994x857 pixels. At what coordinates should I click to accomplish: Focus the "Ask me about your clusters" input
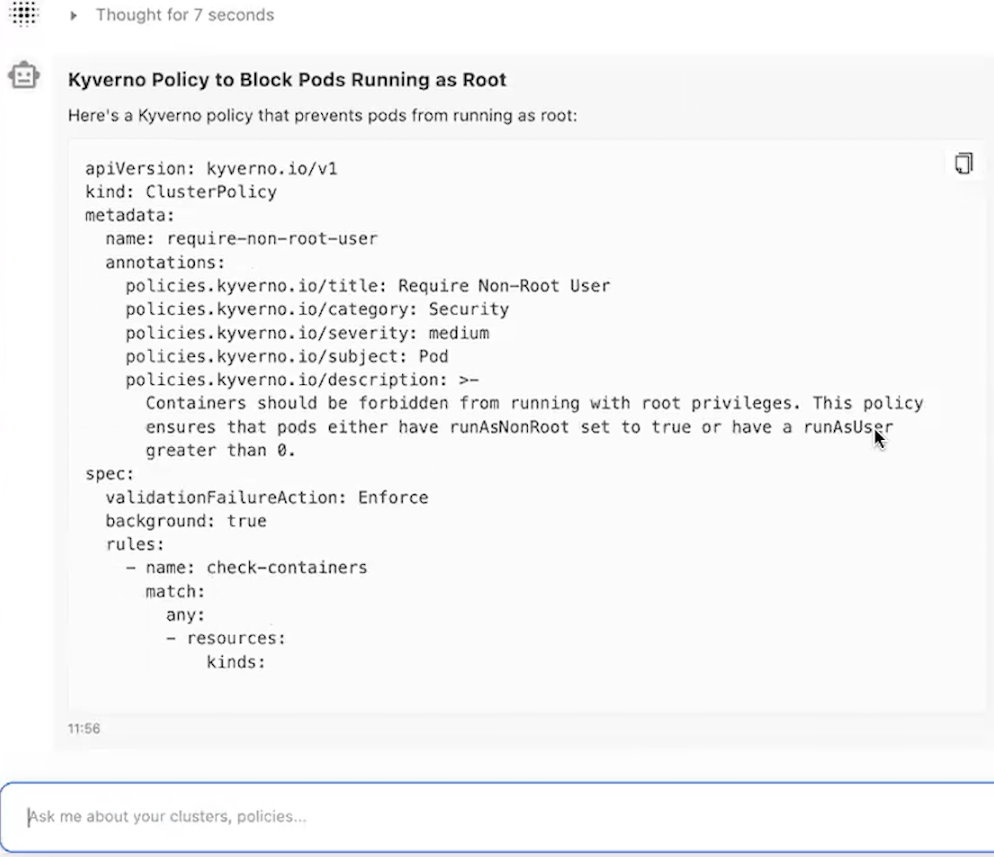pos(497,817)
